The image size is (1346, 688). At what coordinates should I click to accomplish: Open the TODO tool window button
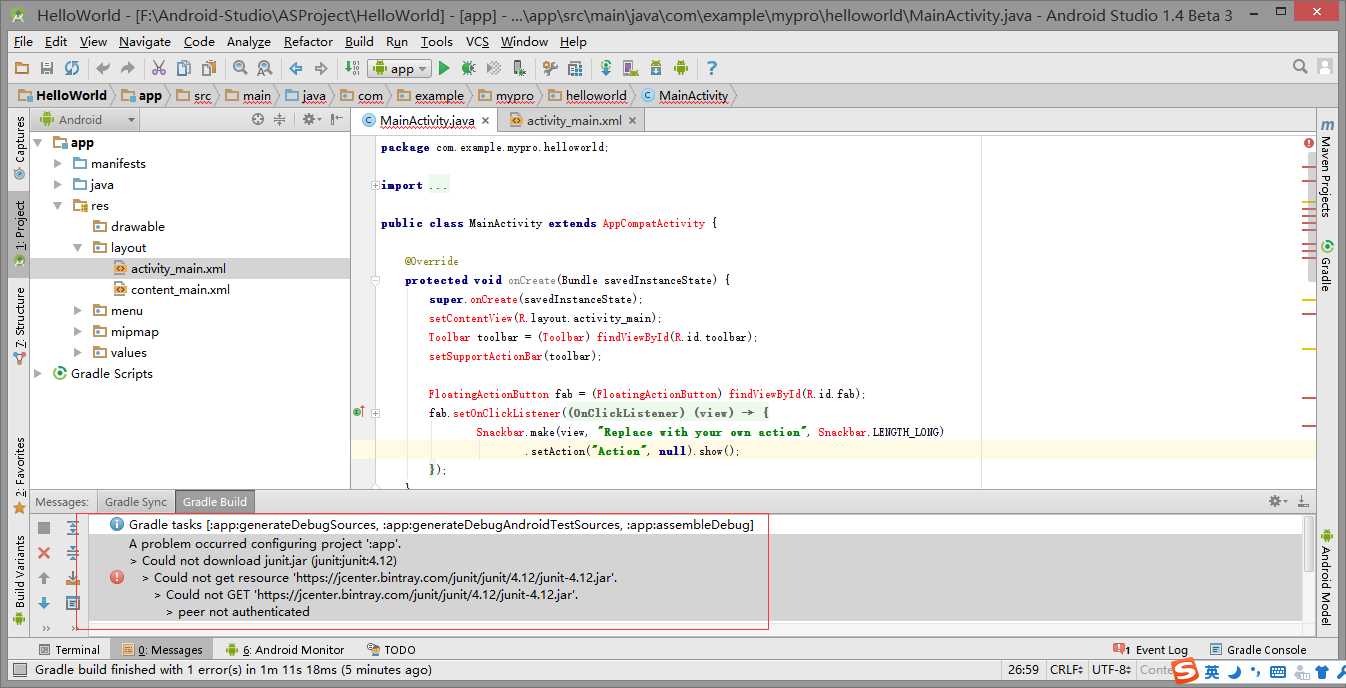tap(391, 650)
